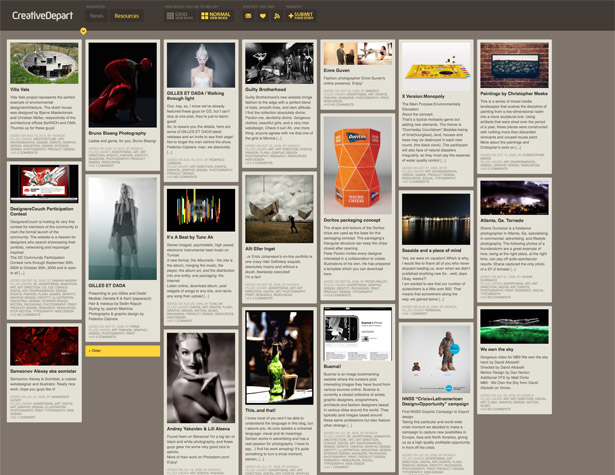The height and width of the screenshot is (475, 615).
Task: Open Paintings by Christopher Meeks title
Action: pos(514,94)
